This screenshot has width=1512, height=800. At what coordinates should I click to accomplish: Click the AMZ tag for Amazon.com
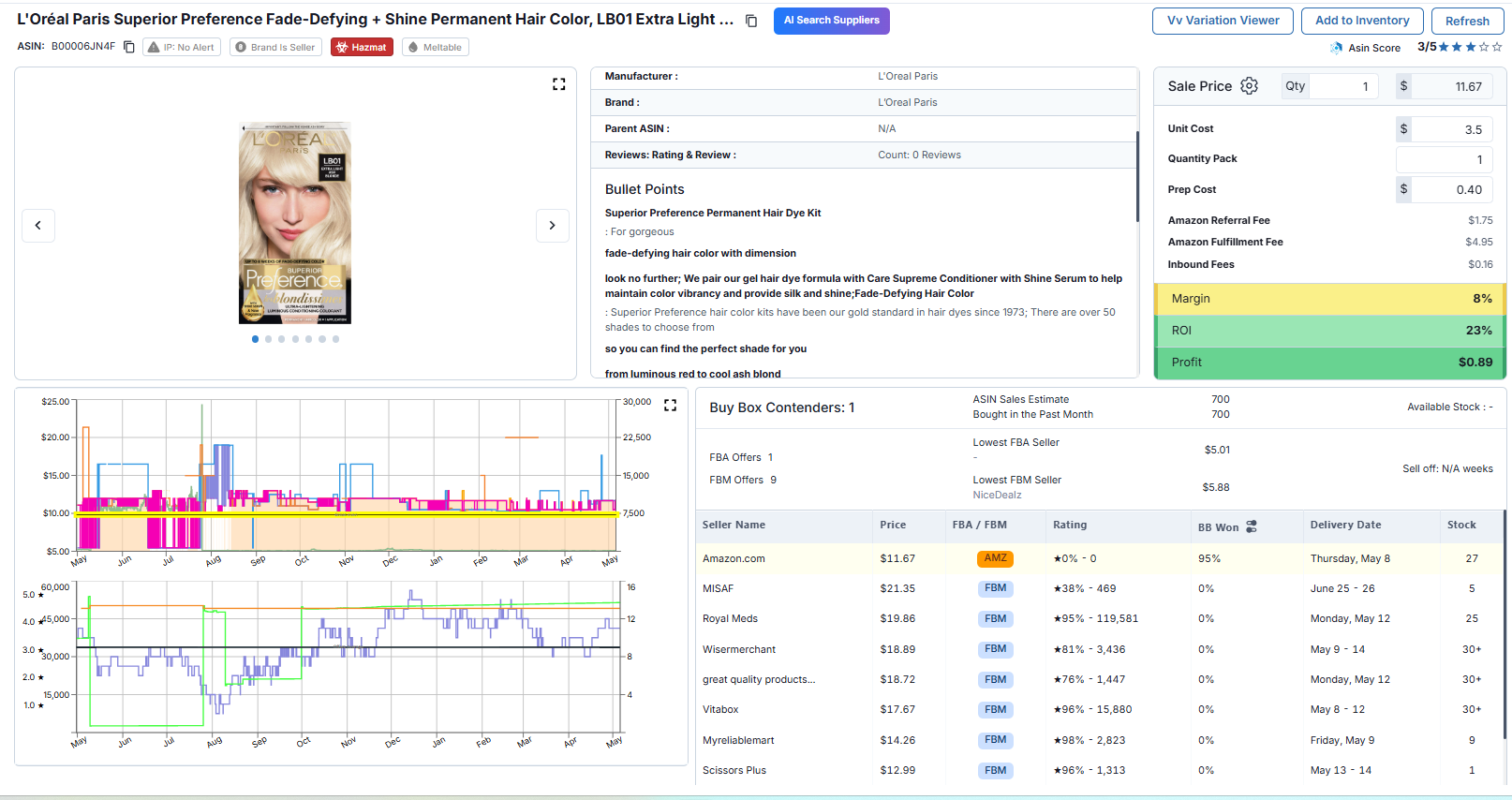coord(995,558)
